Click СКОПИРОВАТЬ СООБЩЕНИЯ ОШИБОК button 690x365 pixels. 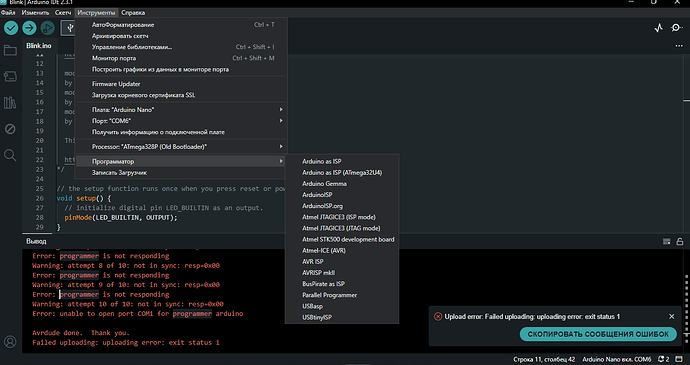(x=598, y=334)
